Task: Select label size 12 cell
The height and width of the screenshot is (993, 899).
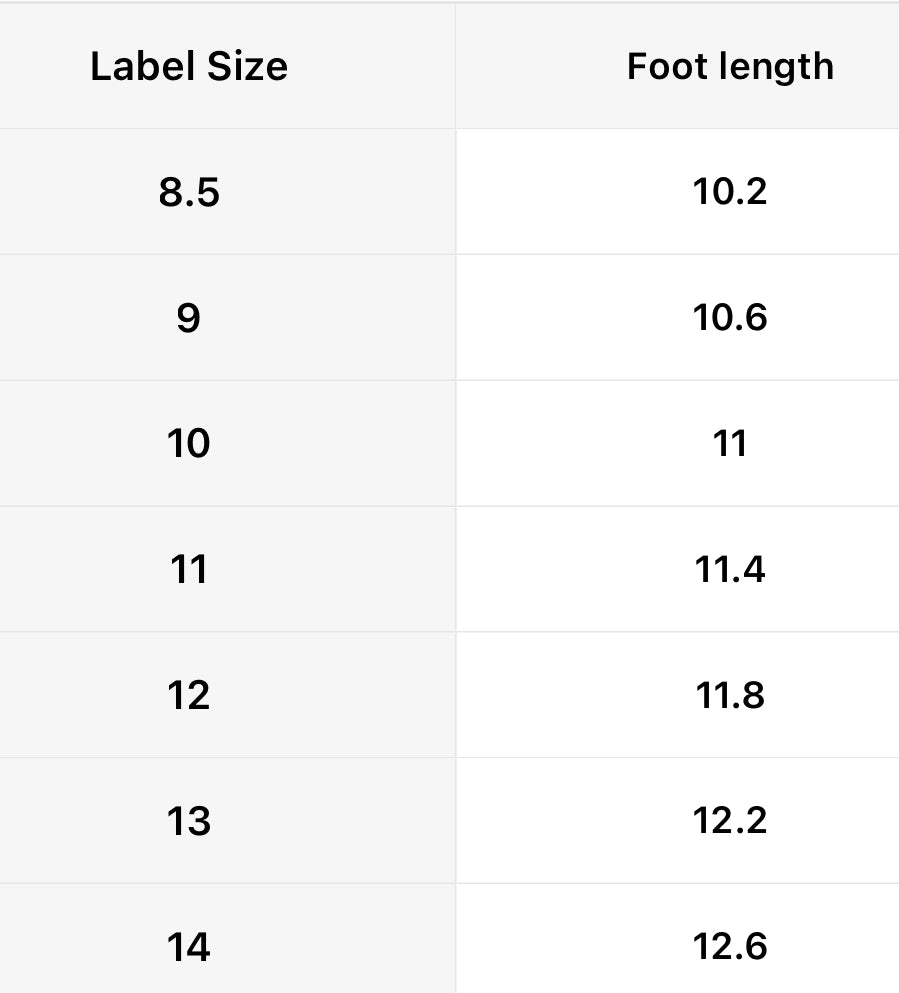Action: point(189,695)
